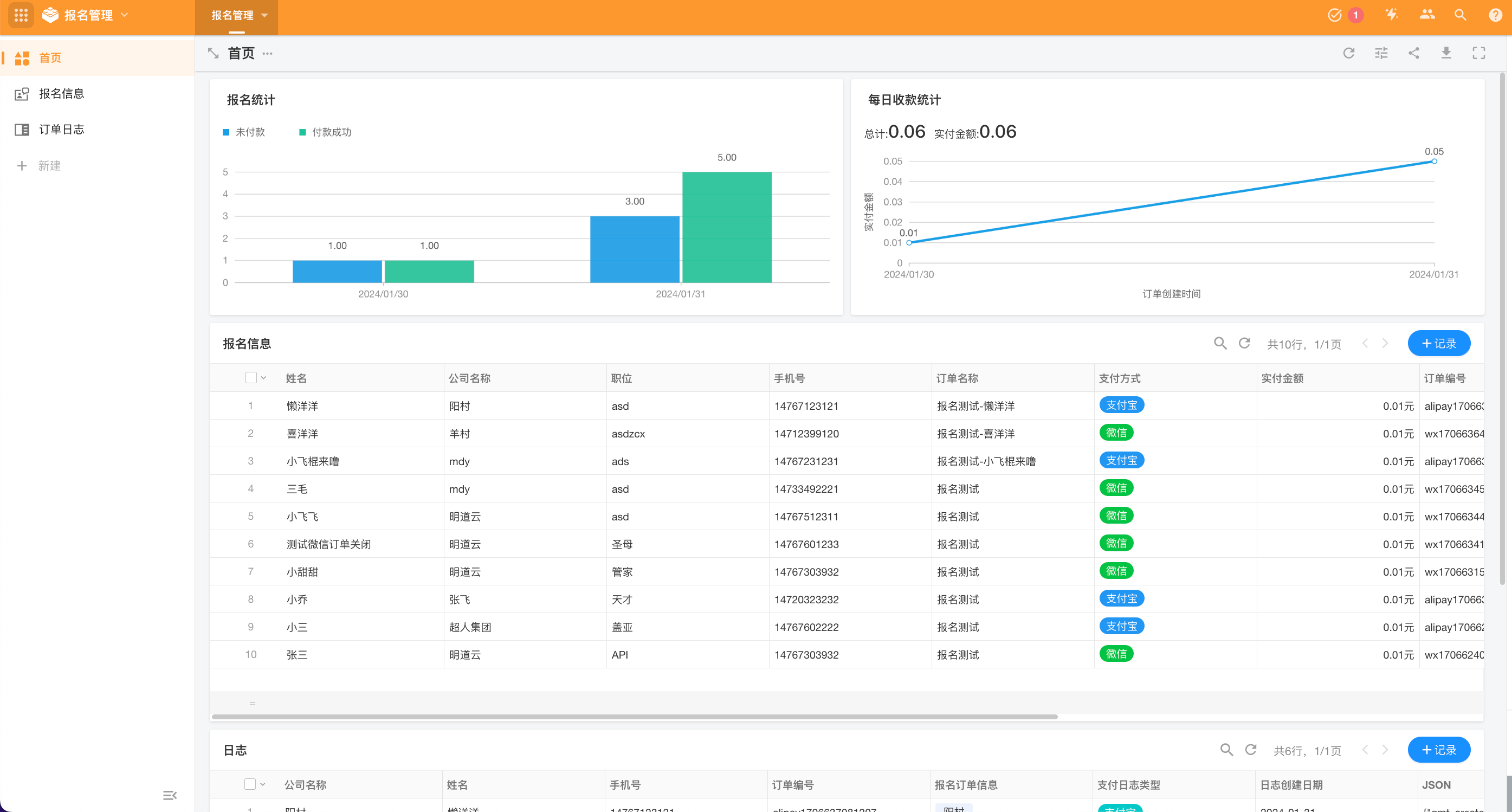This screenshot has width=1512, height=812.
Task: Toggle select-all checkbox in 报名信息 table
Action: click(x=250, y=377)
